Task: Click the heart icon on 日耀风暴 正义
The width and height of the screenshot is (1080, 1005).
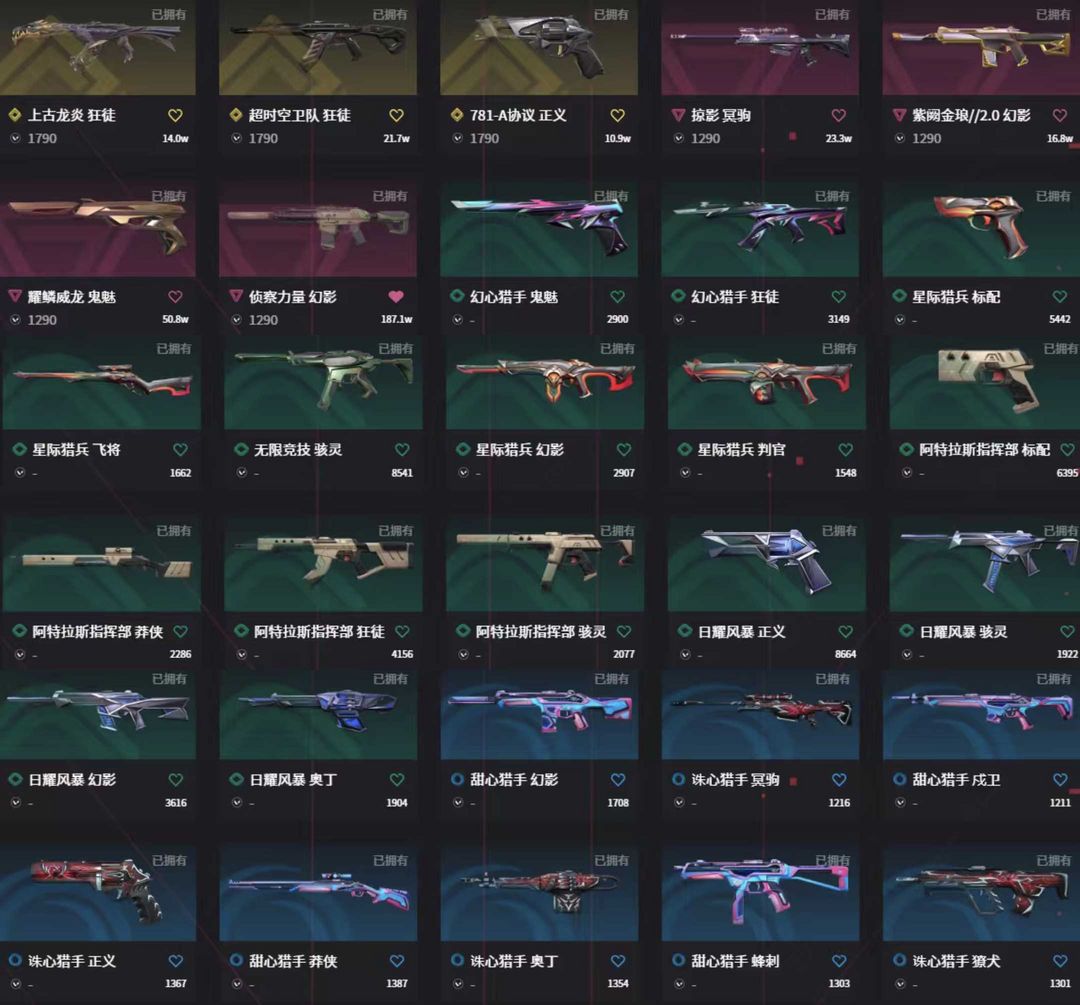Action: 846,632
